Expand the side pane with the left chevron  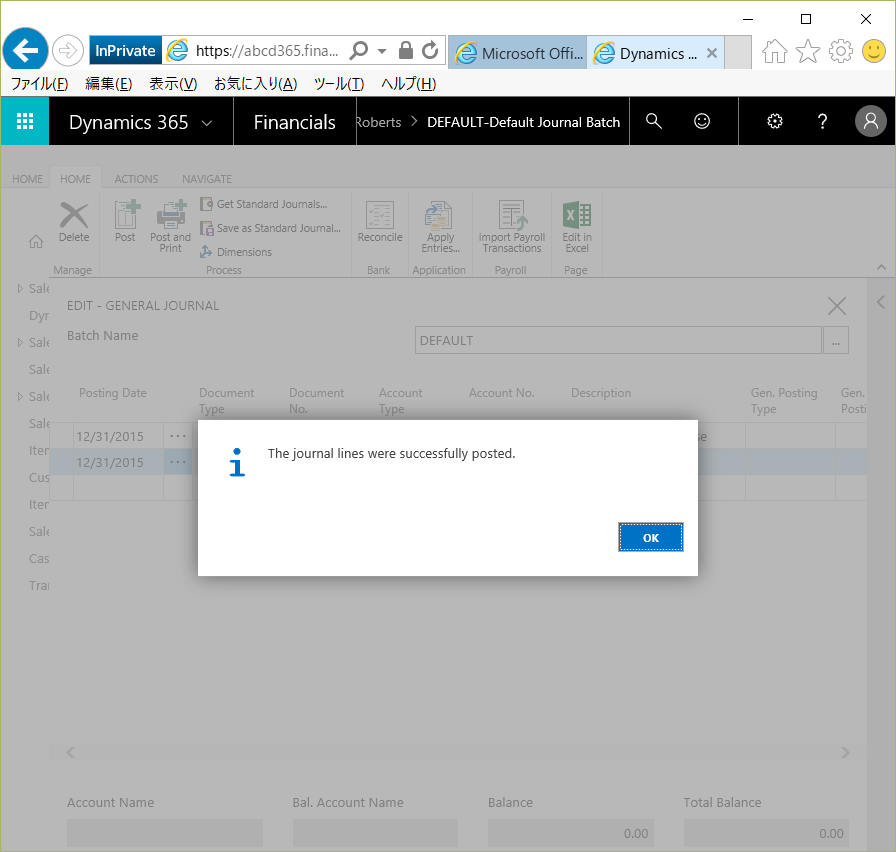click(881, 302)
